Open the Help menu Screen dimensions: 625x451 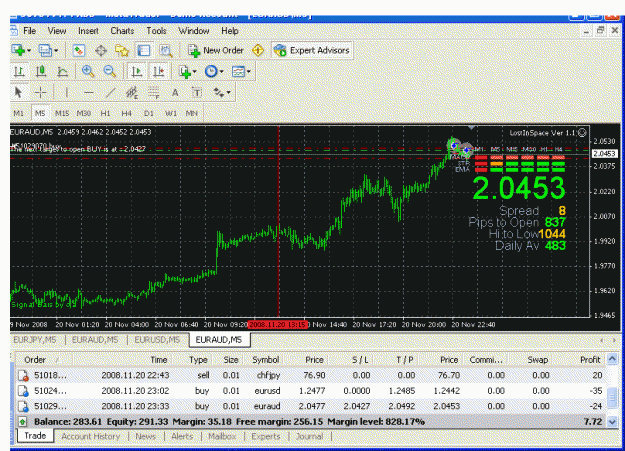point(230,31)
